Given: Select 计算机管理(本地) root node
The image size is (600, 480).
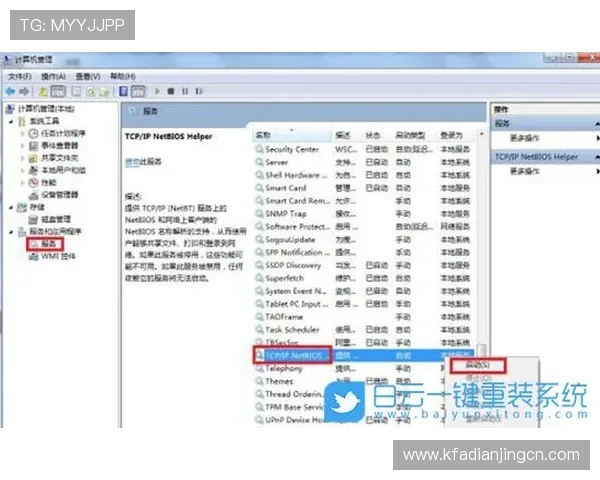Looking at the screenshot, I should pyautogui.click(x=46, y=109).
